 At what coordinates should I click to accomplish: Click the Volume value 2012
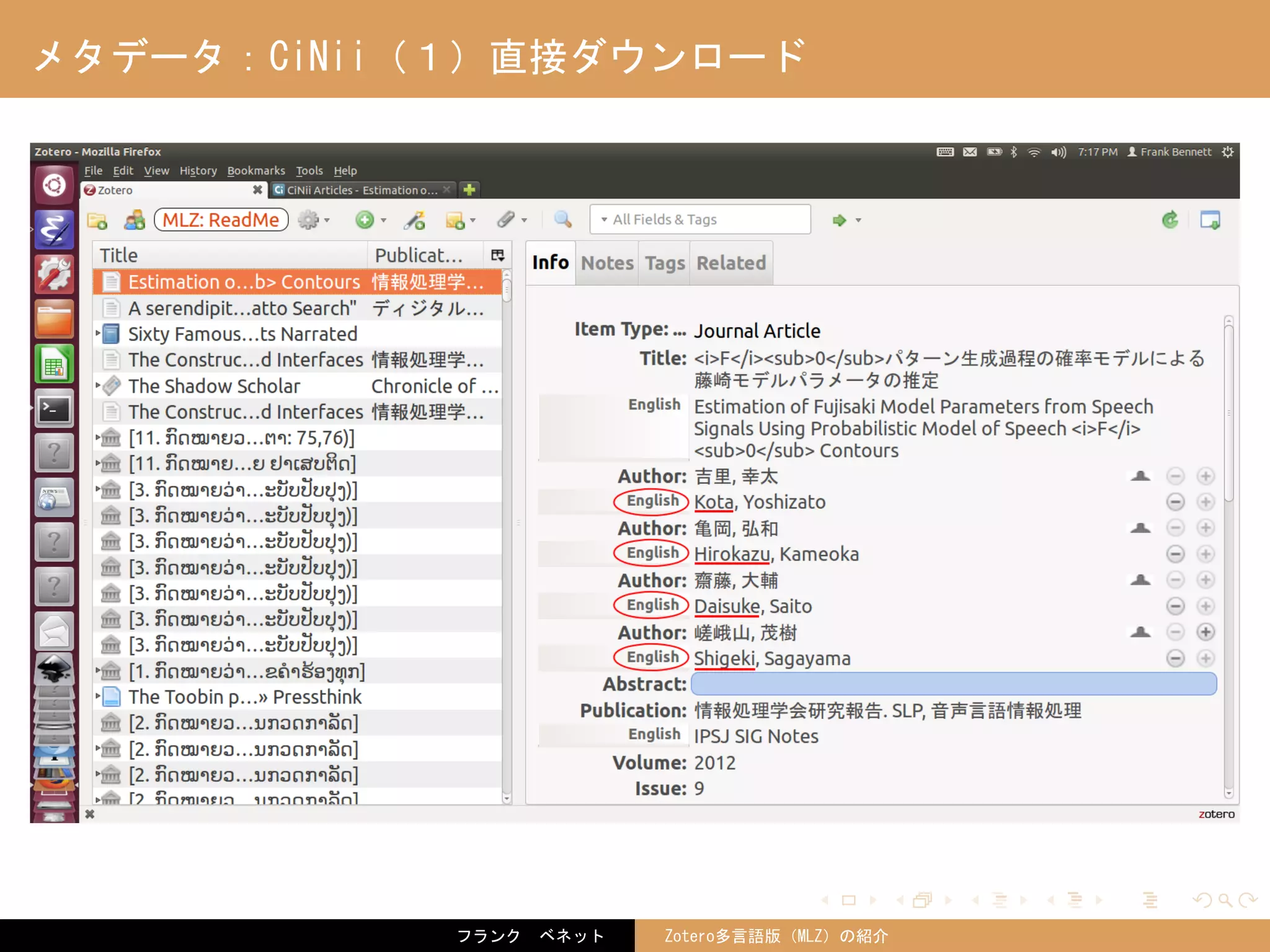click(x=714, y=762)
